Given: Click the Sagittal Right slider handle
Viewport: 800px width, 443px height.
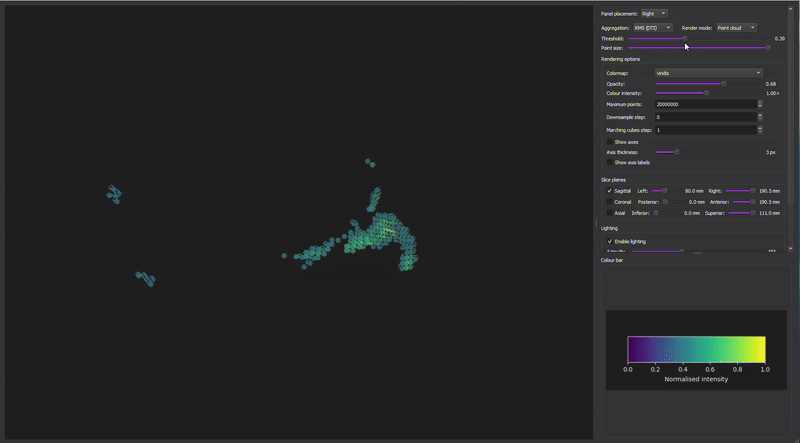Looking at the screenshot, I should [x=752, y=190].
